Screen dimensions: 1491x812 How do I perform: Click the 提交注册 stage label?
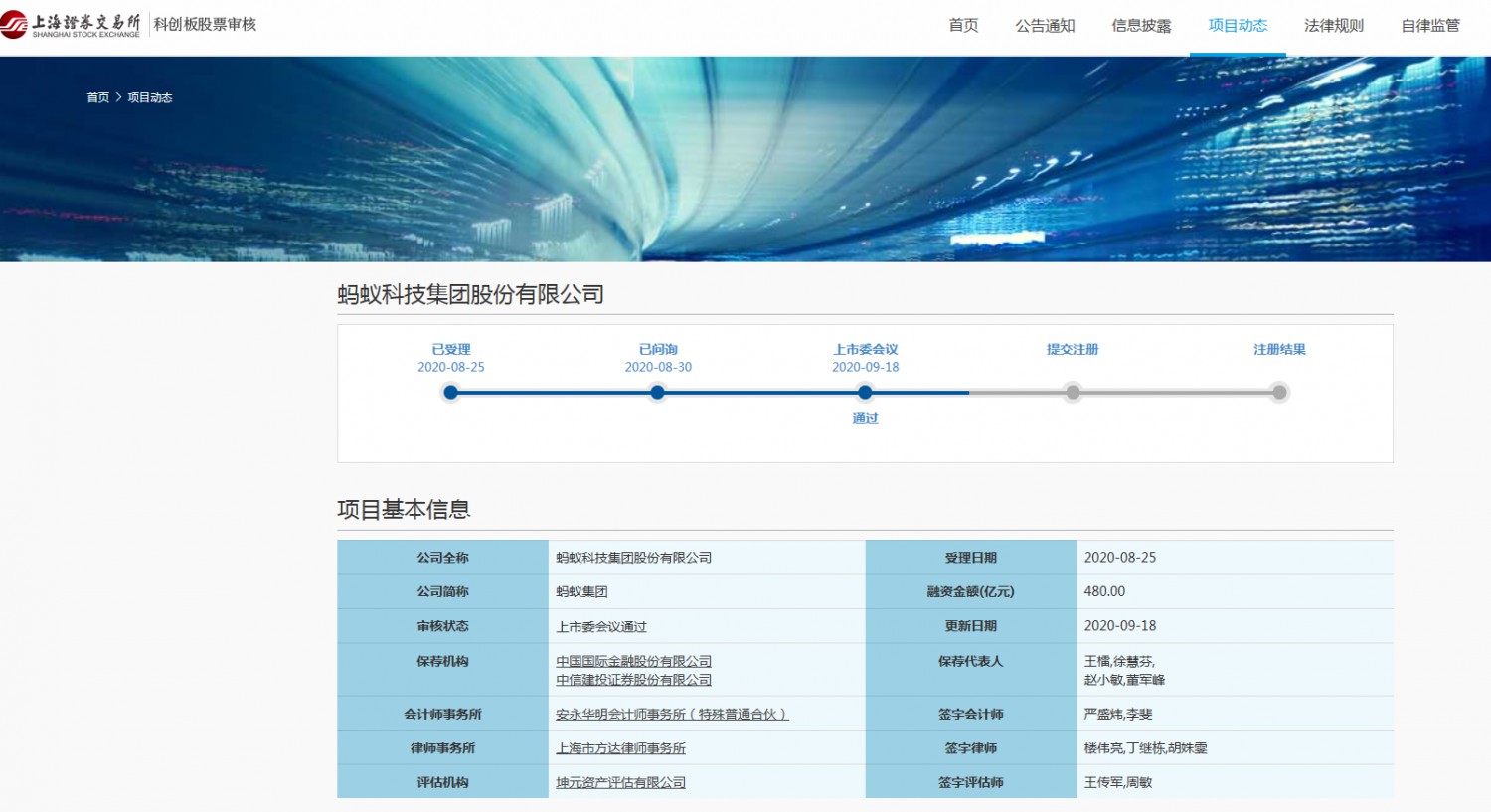(1073, 349)
